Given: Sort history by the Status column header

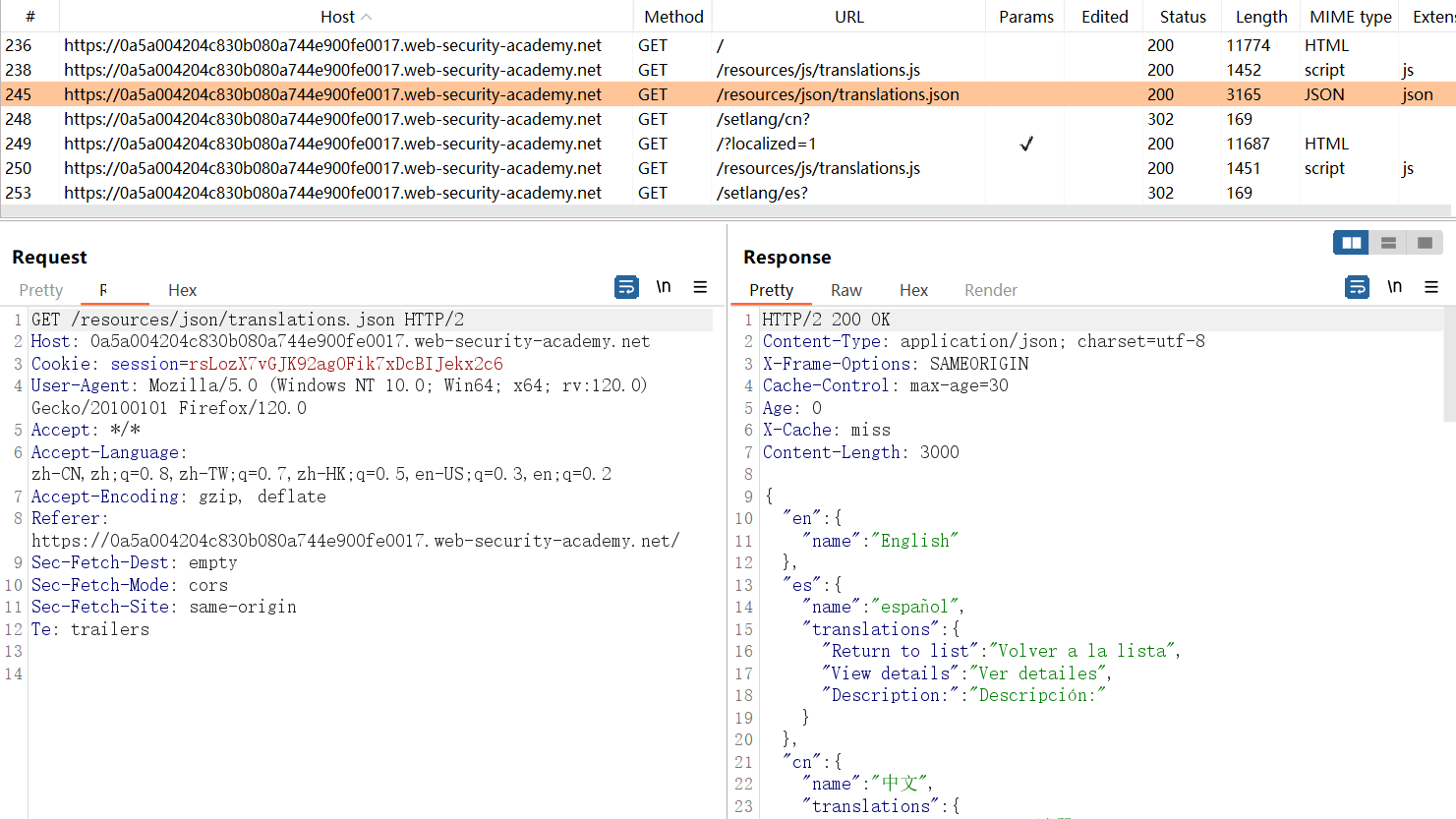Looking at the screenshot, I should [1182, 17].
